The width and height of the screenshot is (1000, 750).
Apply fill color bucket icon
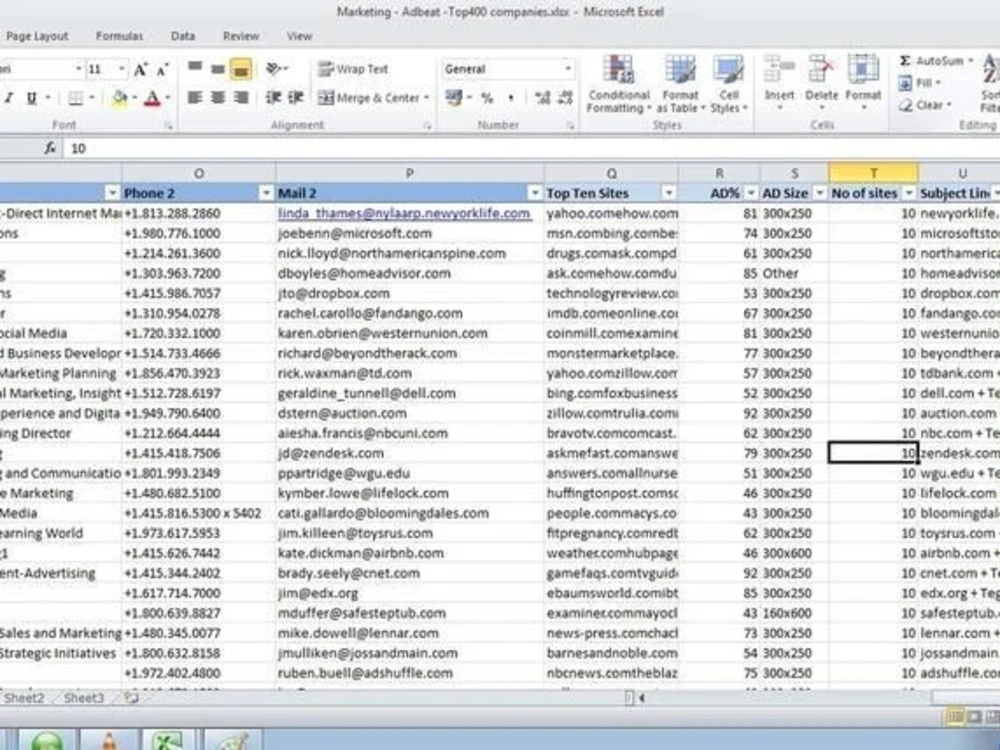[119, 98]
